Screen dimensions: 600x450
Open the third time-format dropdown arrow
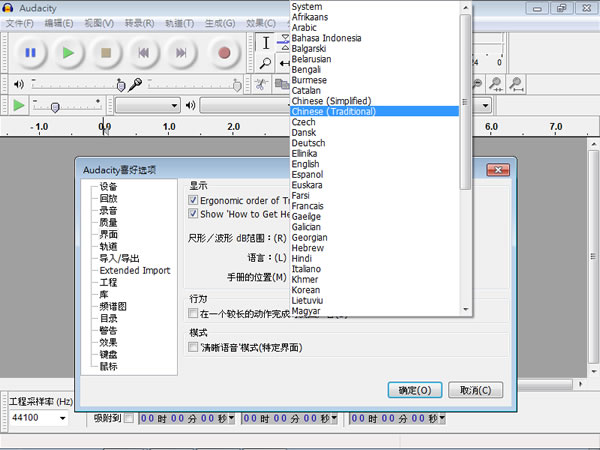(x=442, y=418)
